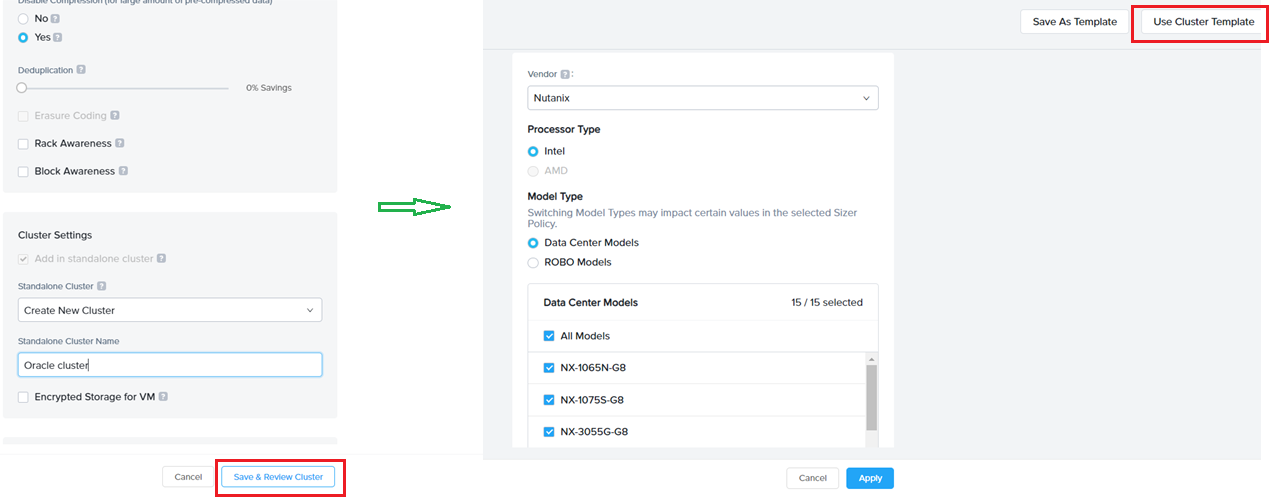This screenshot has height=504, width=1273.
Task: Enable Encrypted Storage for VM checkbox
Action: (x=23, y=397)
